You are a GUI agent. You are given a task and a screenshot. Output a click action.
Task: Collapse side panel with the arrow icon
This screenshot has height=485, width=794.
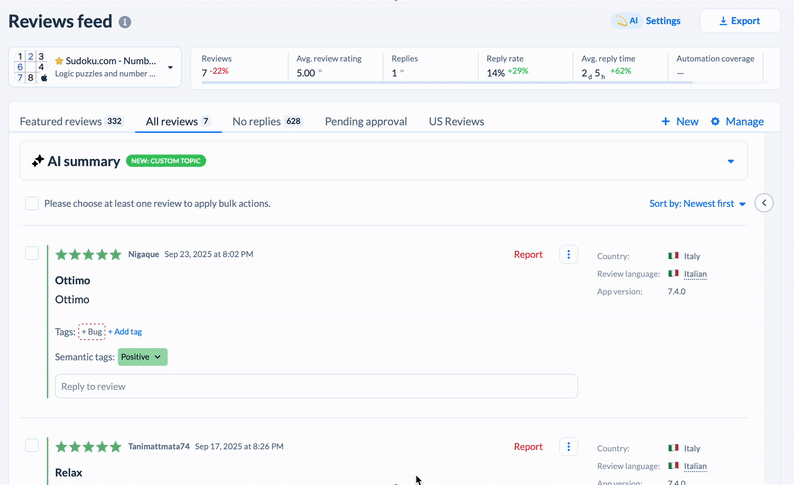(764, 203)
